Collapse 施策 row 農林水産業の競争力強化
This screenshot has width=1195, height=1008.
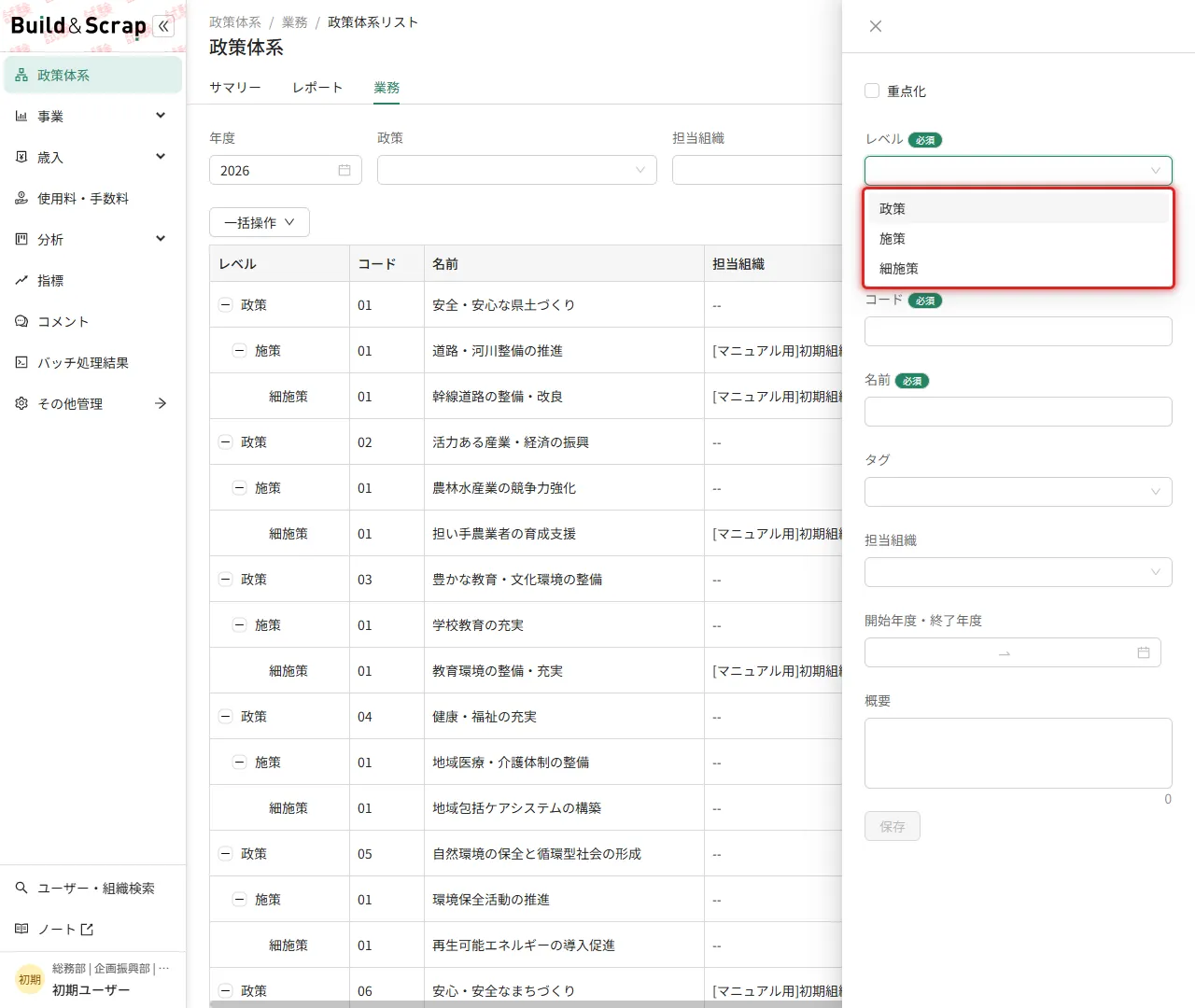tap(239, 488)
